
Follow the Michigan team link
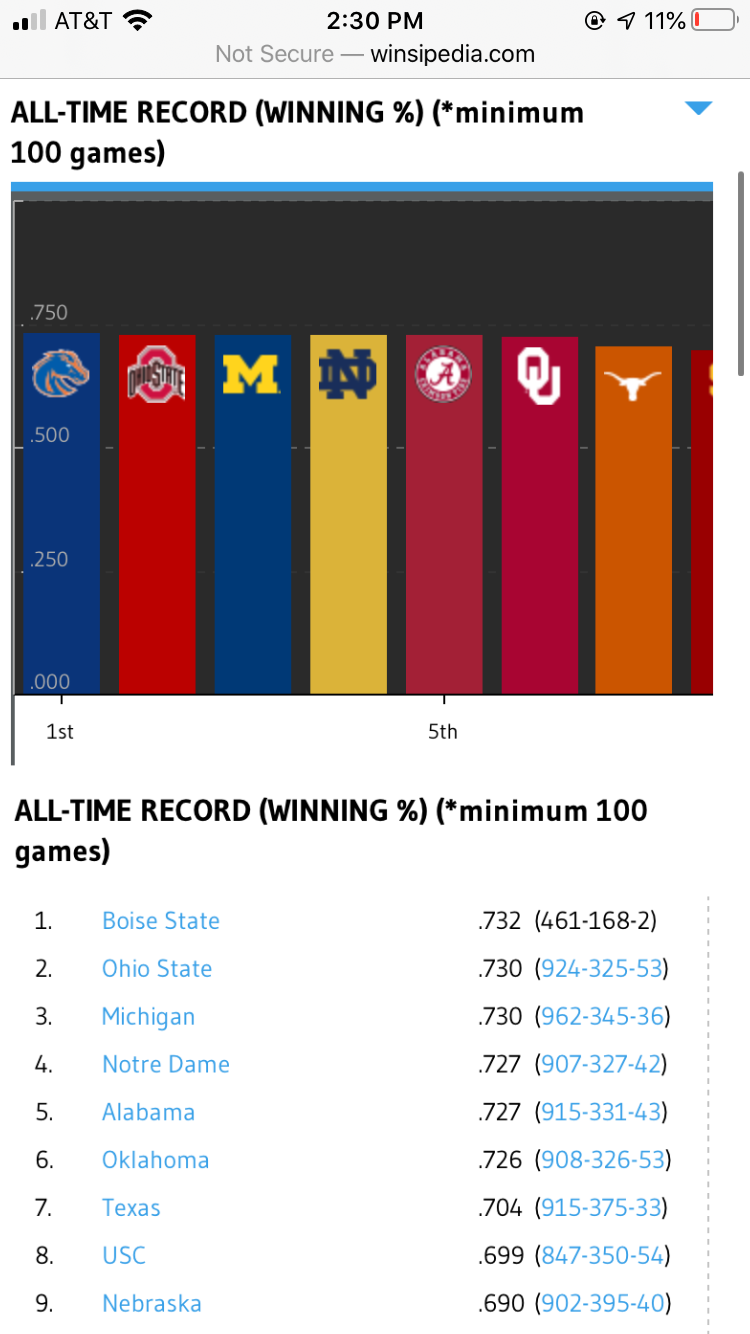148,1017
